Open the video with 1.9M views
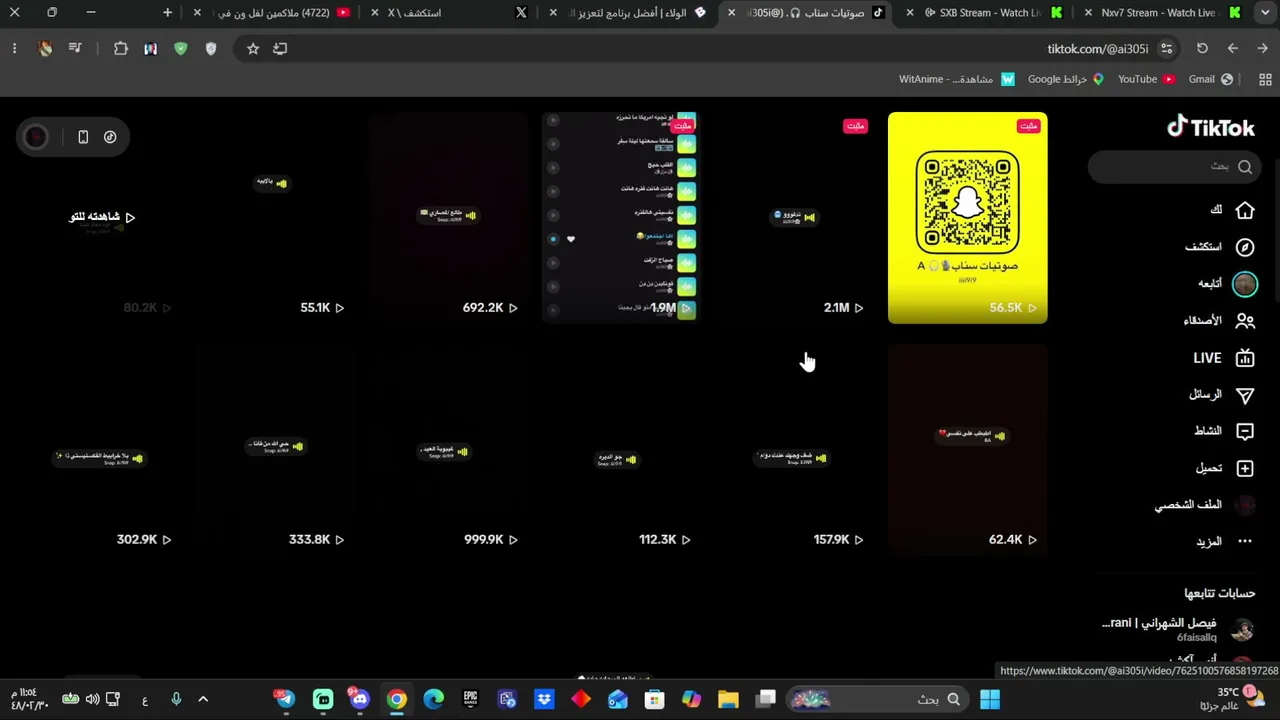Image resolution: width=1280 pixels, height=720 pixels. [621, 218]
